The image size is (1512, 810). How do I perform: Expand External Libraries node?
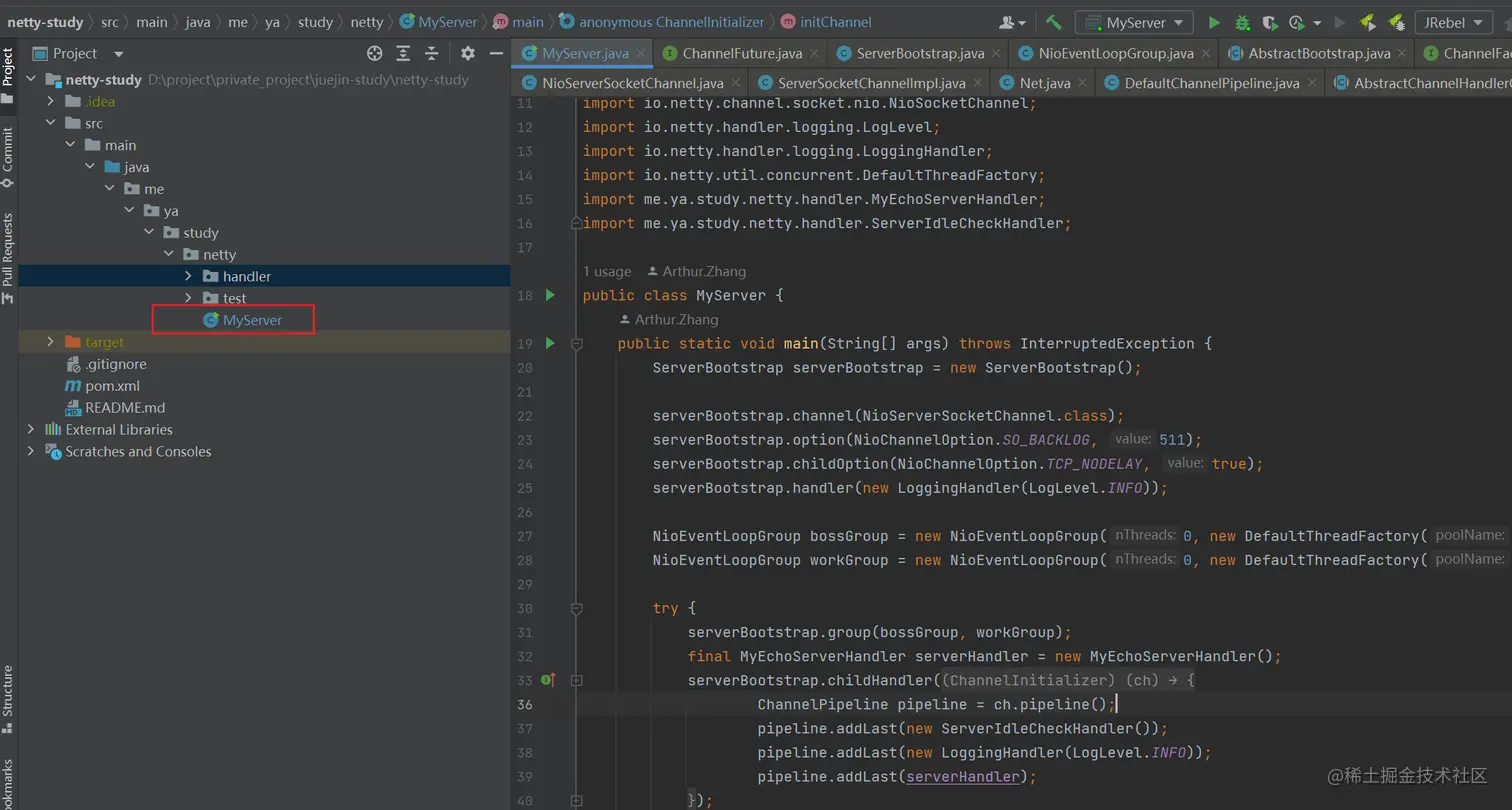coord(31,429)
